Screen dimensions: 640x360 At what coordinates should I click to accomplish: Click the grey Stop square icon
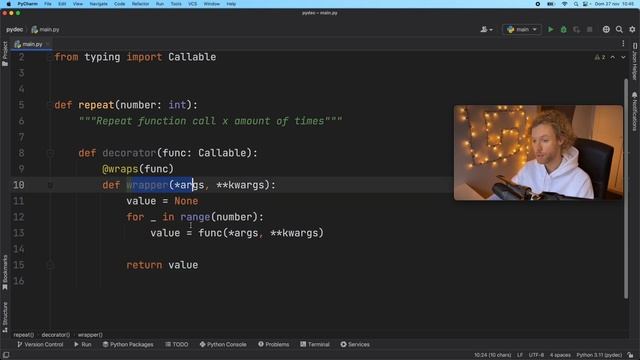tap(589, 29)
